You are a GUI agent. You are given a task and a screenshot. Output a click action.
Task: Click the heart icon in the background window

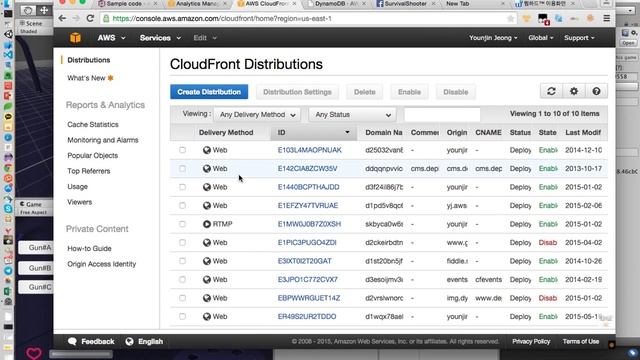[34, 353]
